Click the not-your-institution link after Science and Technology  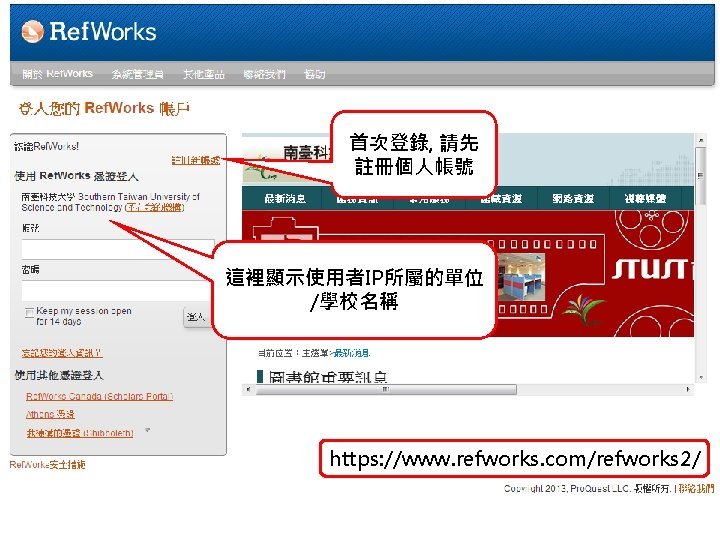pyautogui.click(x=155, y=208)
